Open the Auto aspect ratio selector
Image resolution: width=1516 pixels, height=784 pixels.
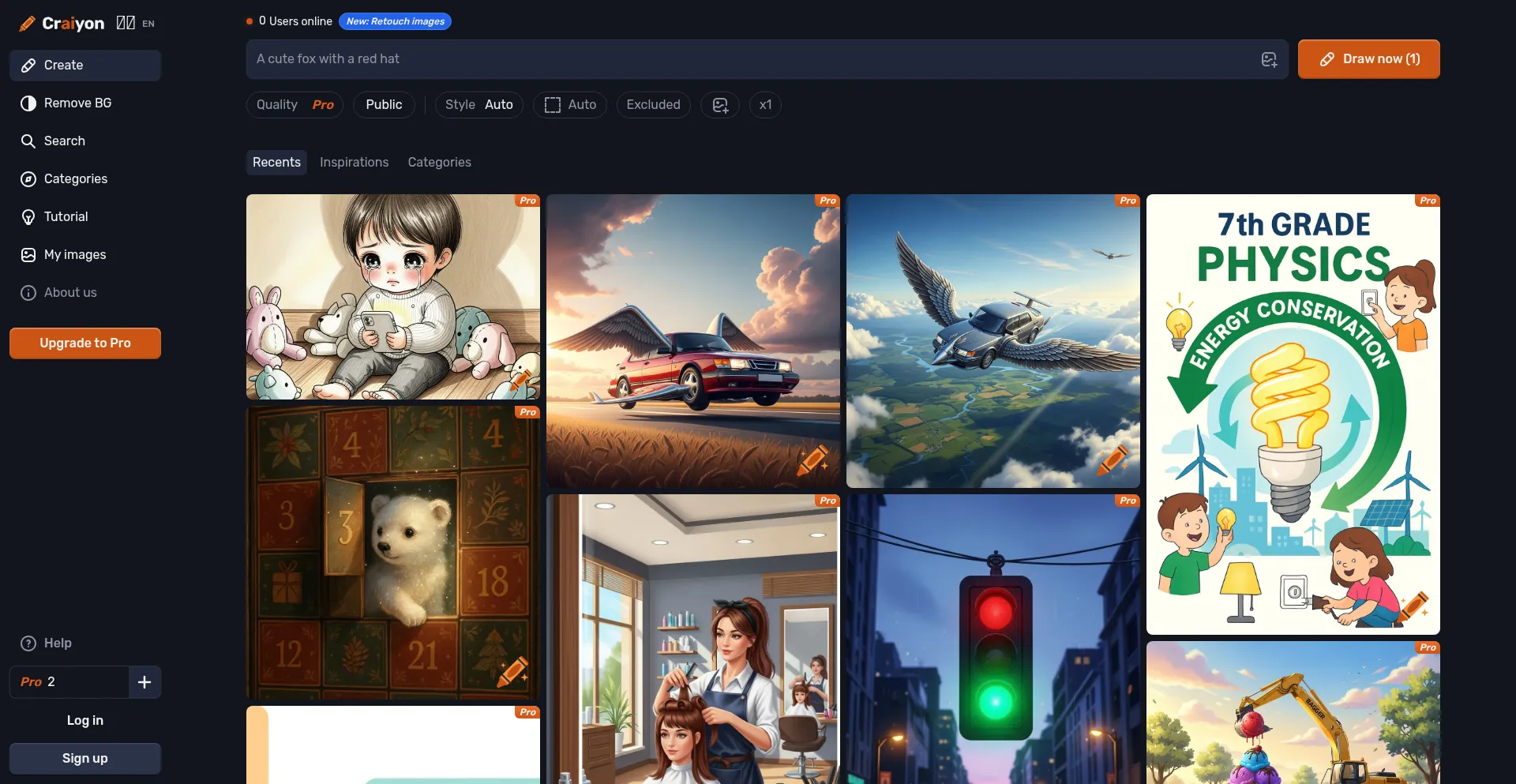point(569,105)
